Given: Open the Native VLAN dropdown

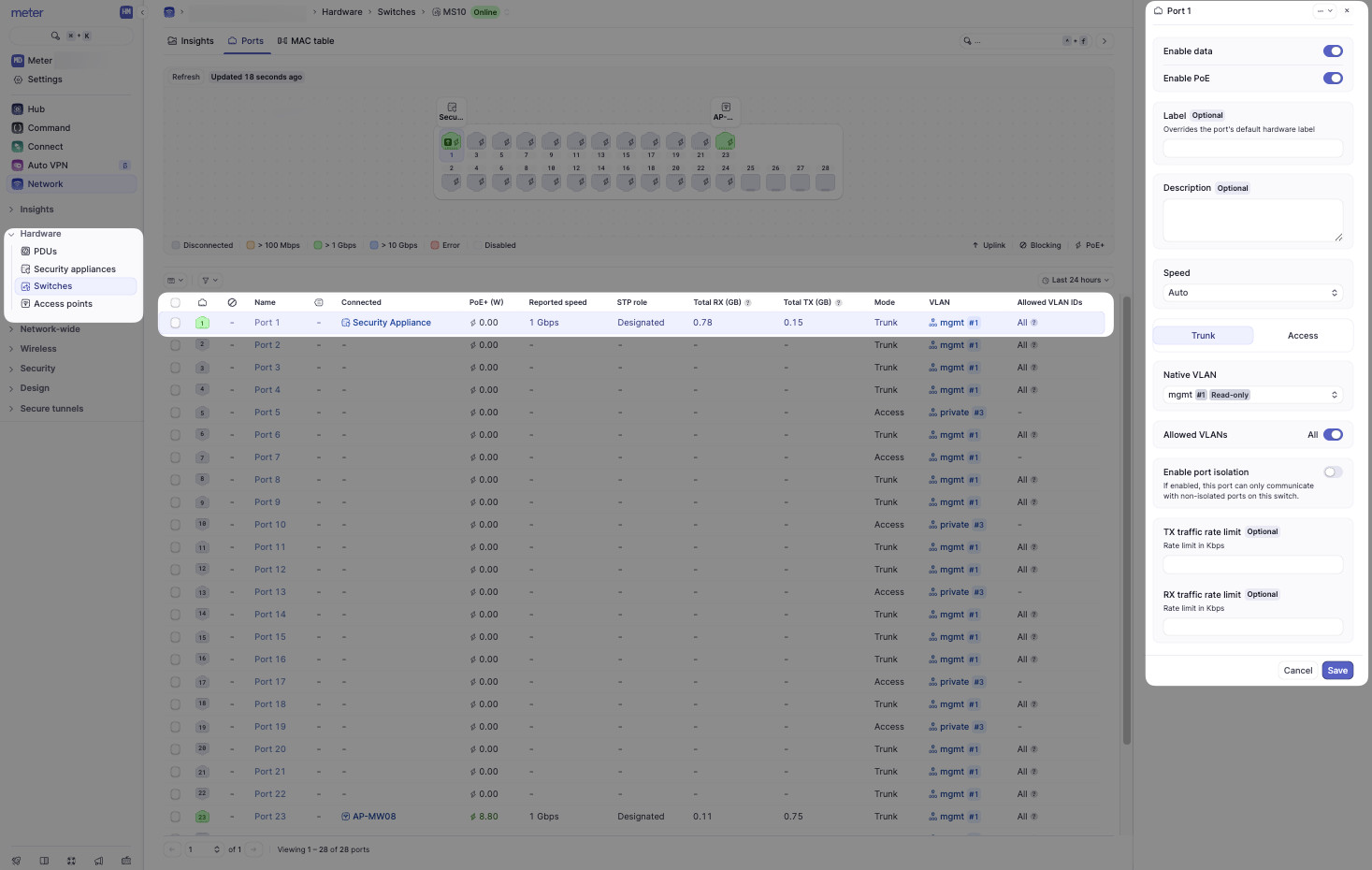Looking at the screenshot, I should click(1252, 394).
